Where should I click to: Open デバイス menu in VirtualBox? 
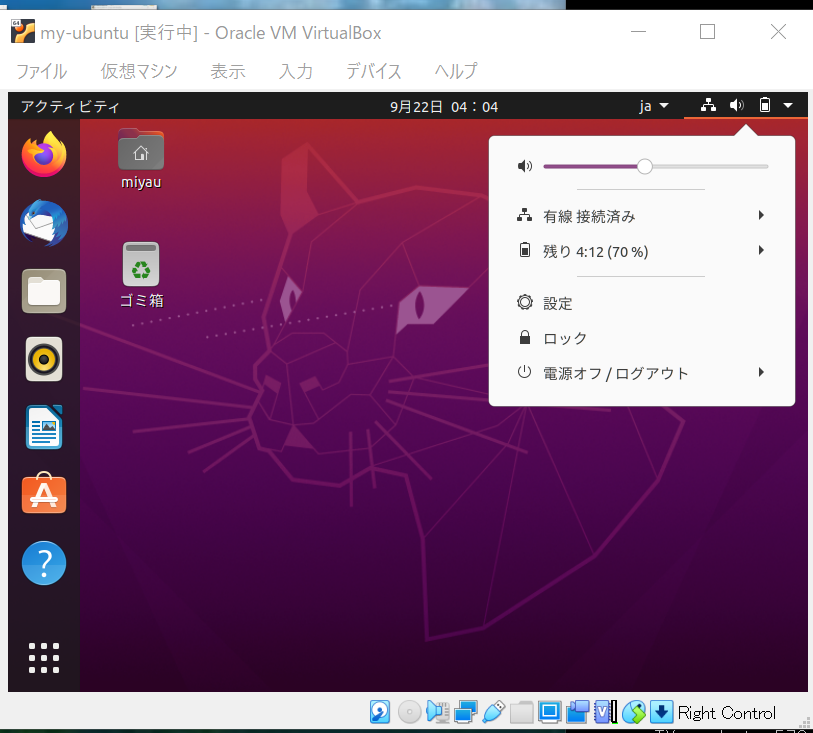373,71
